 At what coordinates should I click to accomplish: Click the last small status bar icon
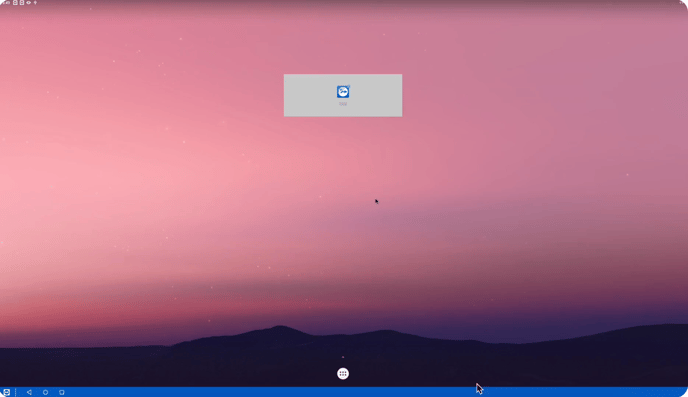coord(36,3)
